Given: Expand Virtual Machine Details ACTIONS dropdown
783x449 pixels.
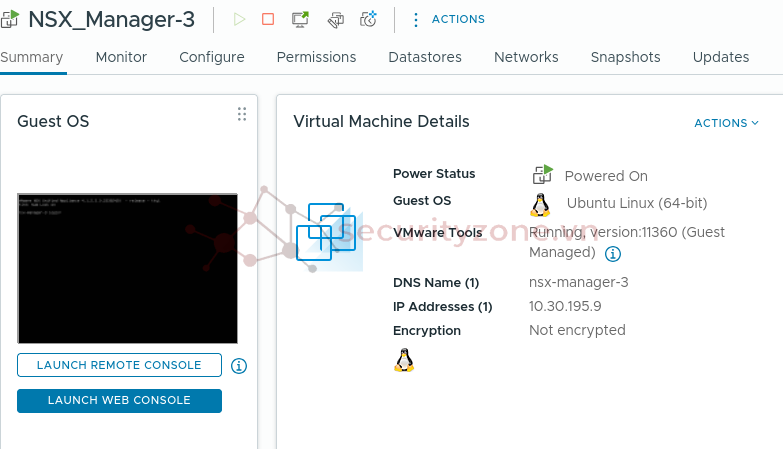Looking at the screenshot, I should coord(727,123).
